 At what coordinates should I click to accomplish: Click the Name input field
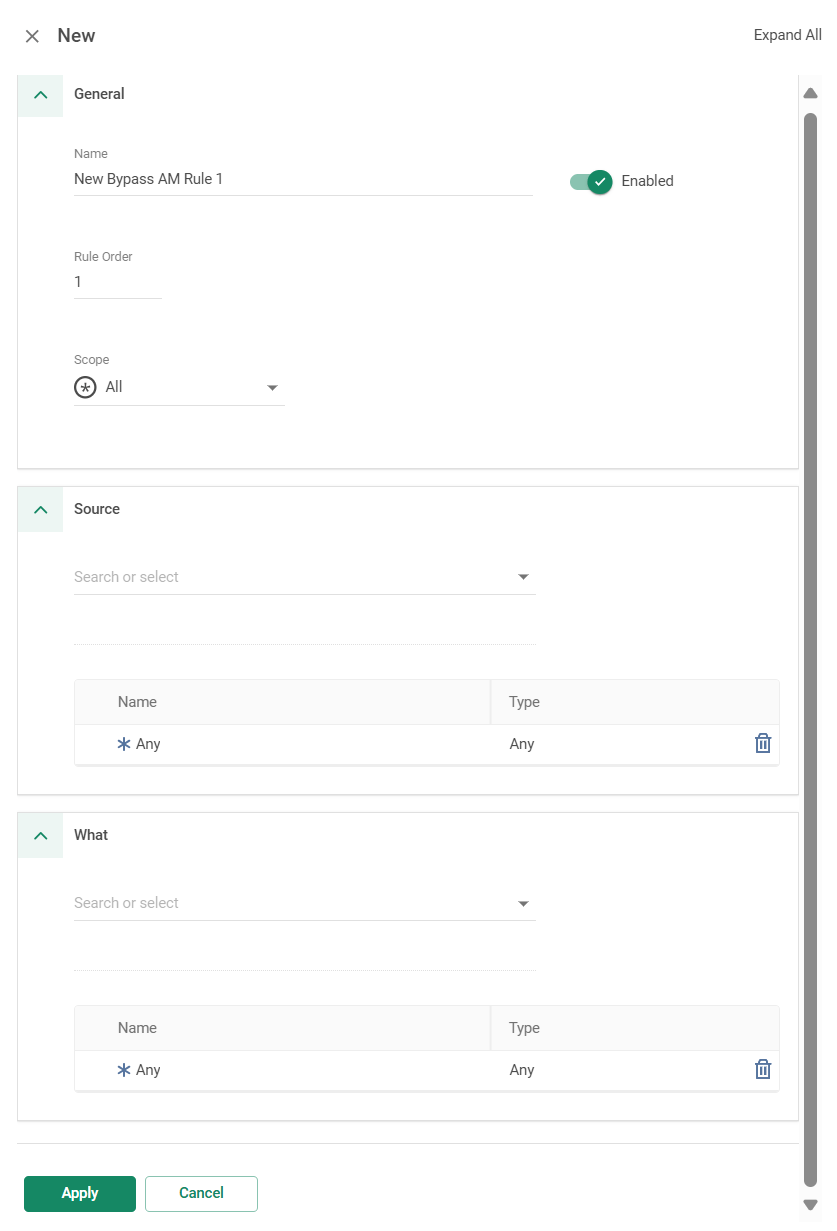click(x=303, y=180)
